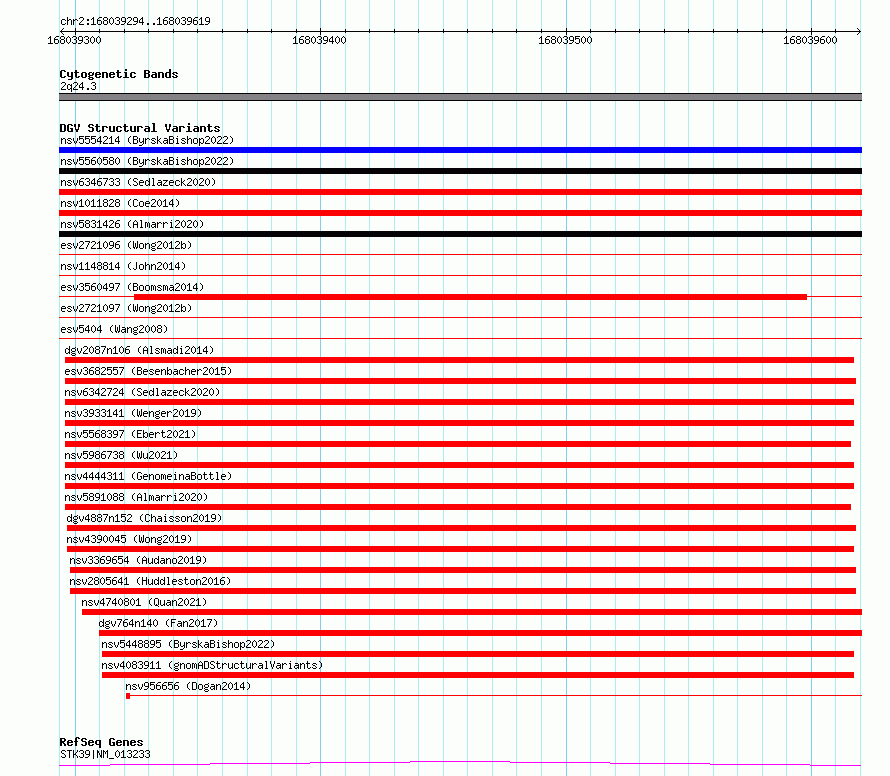
Task: Open esv3682557 (Besenbacher2015) variant label
Action: click(148, 371)
